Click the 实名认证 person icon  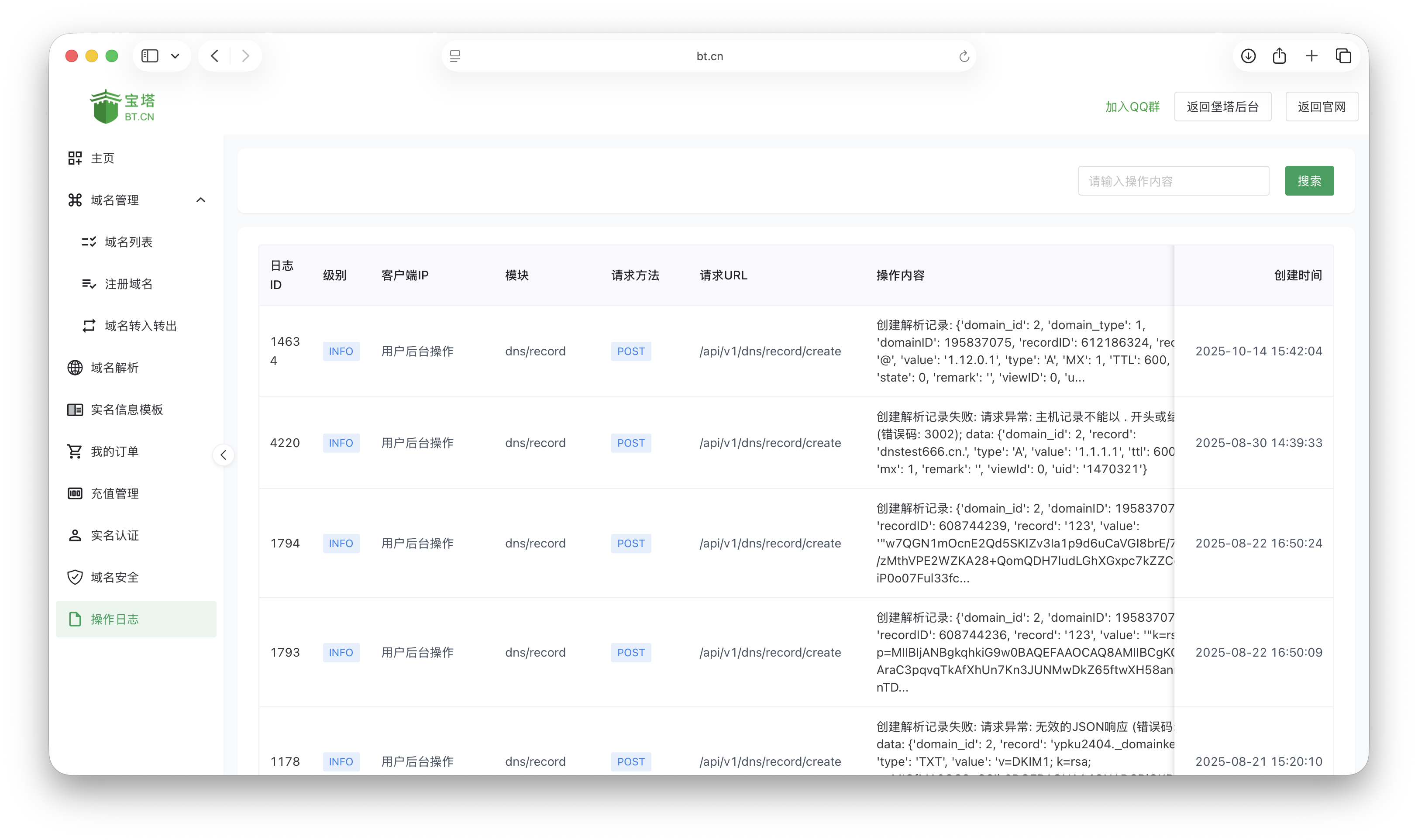point(75,535)
